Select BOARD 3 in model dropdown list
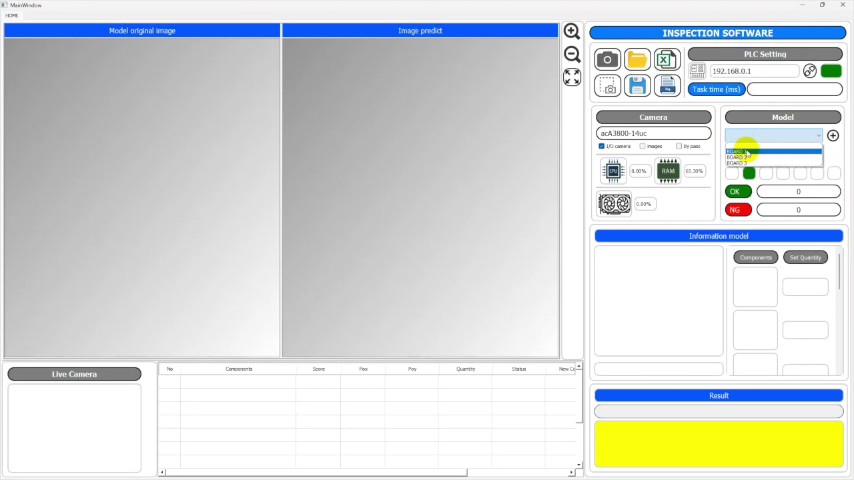Image resolution: width=854 pixels, height=480 pixels. tap(773, 163)
